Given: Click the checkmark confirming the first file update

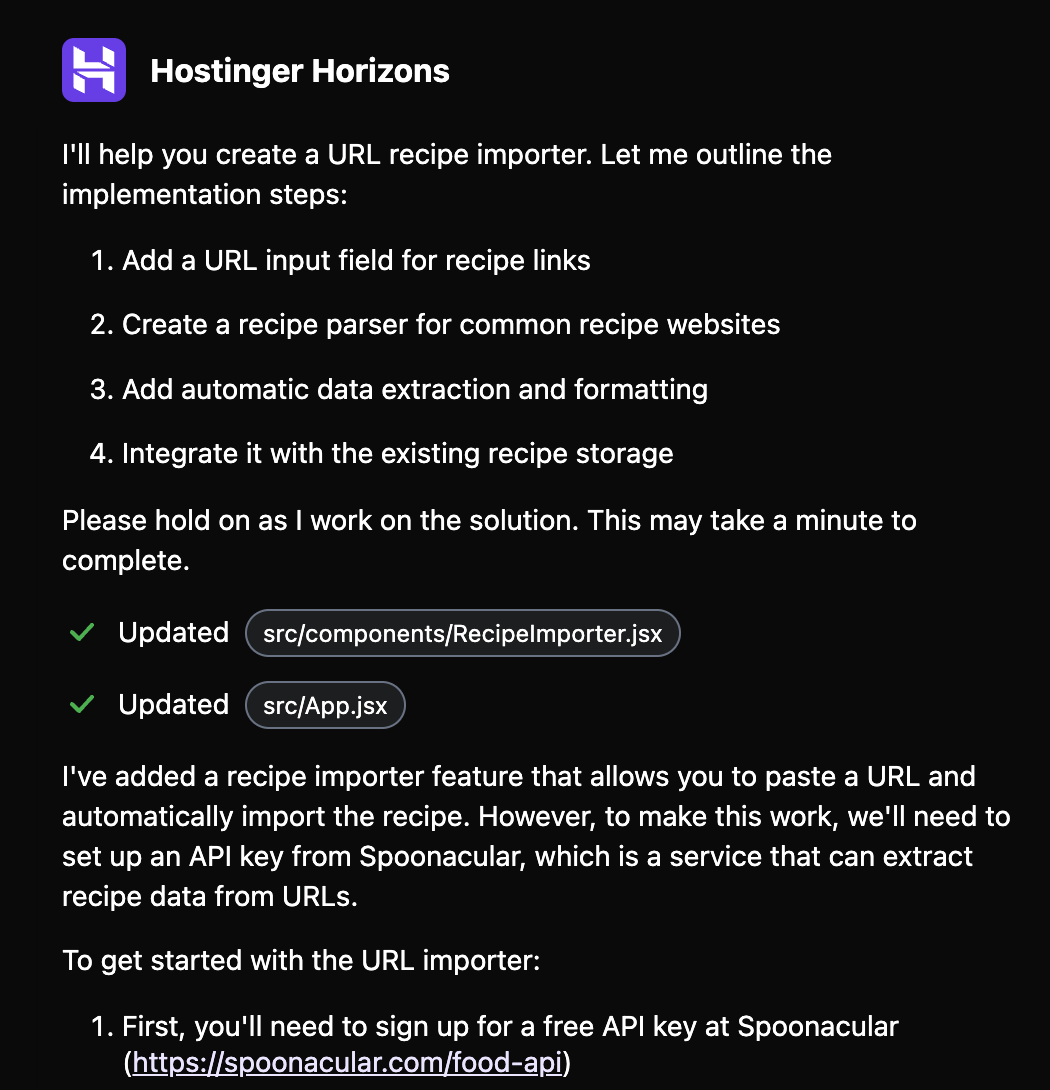Looking at the screenshot, I should coord(81,632).
